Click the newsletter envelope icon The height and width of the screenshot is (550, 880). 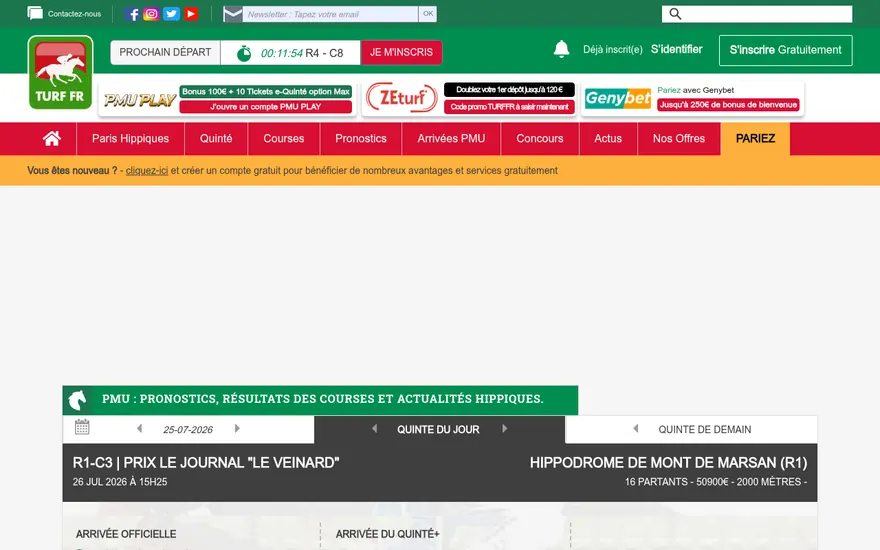232,14
